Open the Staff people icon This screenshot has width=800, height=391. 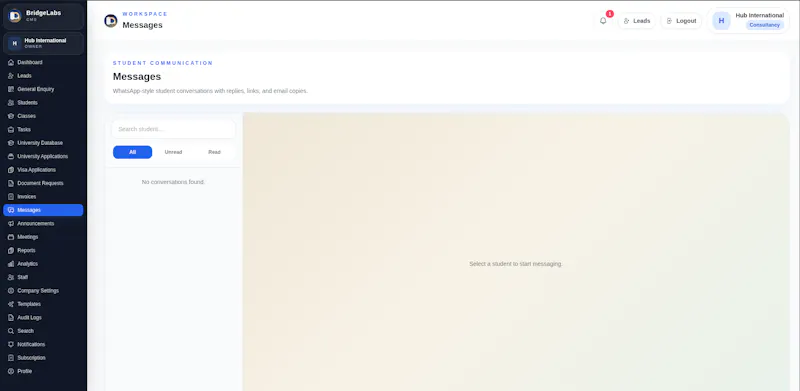point(11,277)
